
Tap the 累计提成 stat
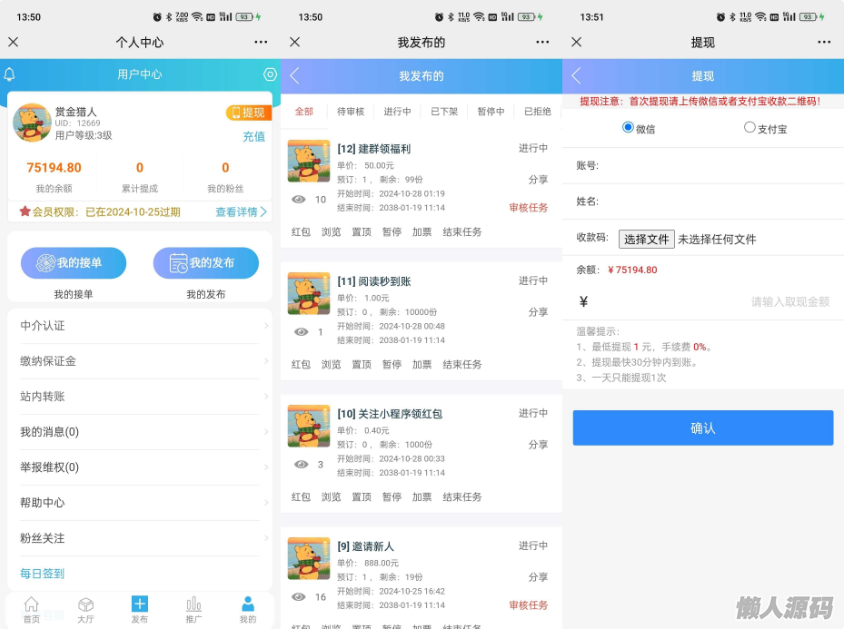(140, 177)
